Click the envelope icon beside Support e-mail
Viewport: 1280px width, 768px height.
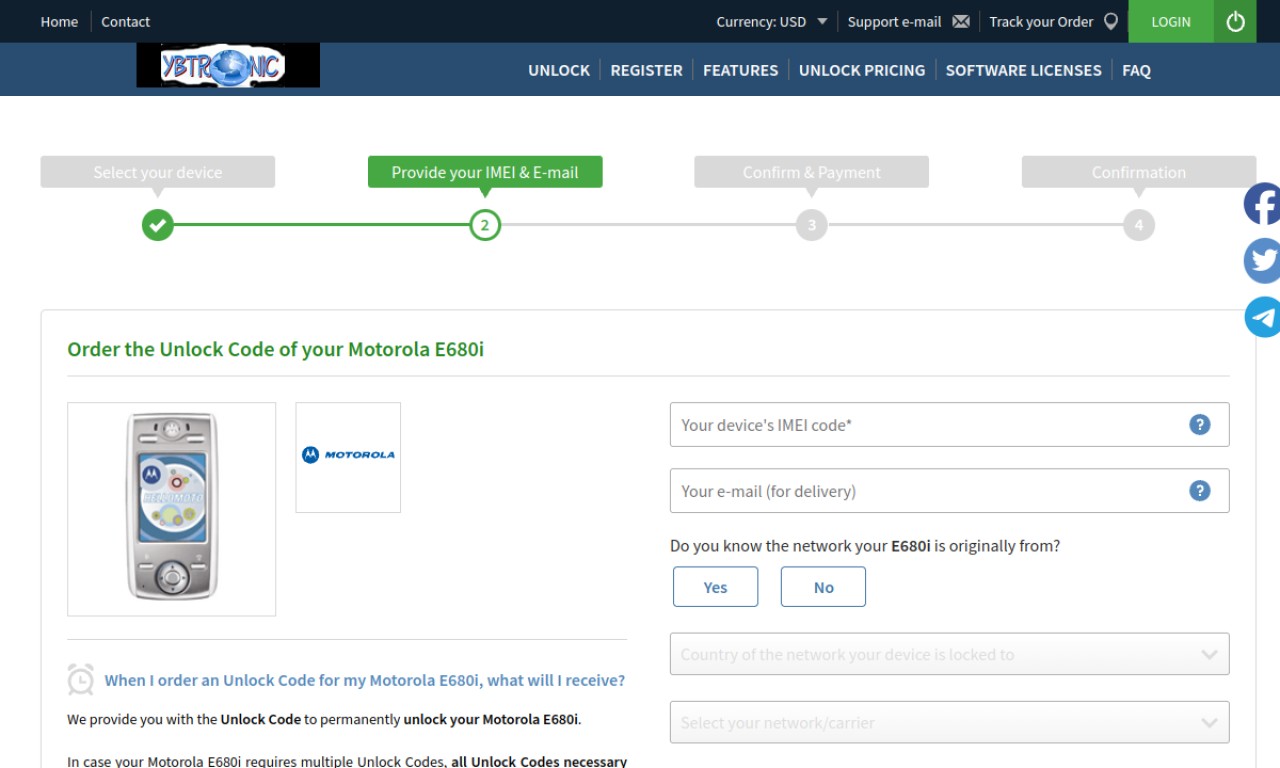[x=961, y=21]
